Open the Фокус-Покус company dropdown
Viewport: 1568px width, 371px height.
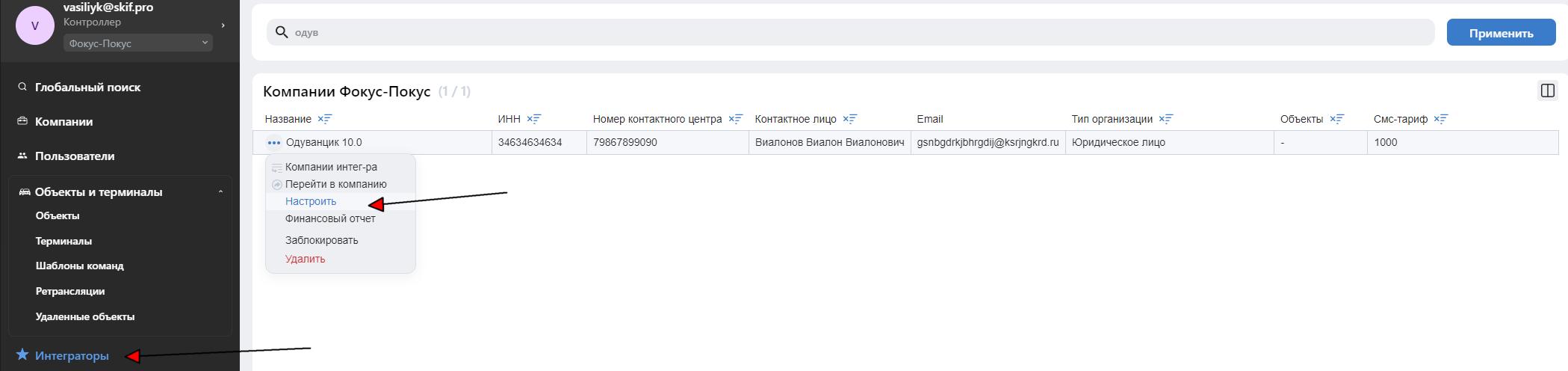pos(138,43)
